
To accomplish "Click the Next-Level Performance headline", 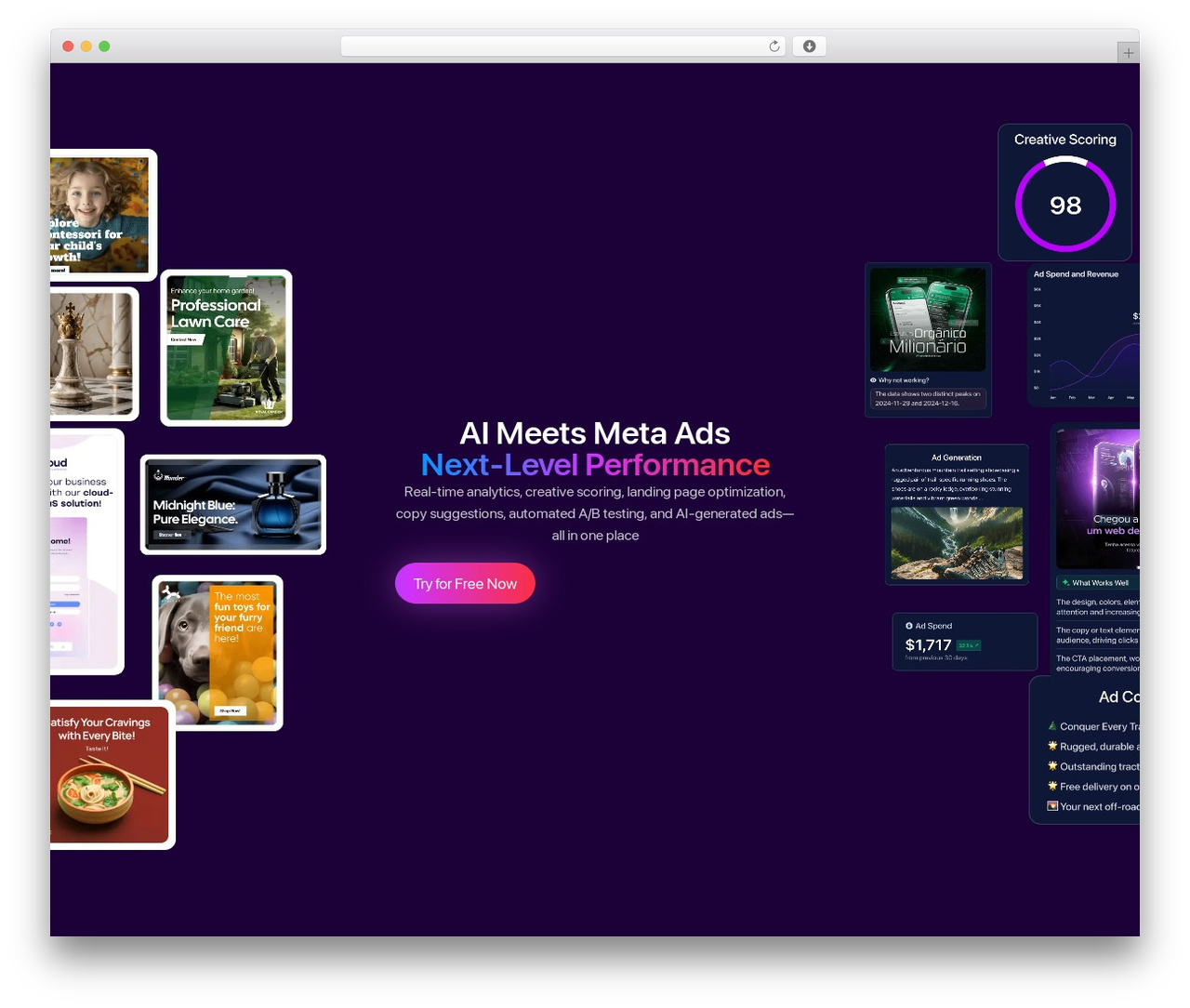I will pyautogui.click(x=595, y=465).
